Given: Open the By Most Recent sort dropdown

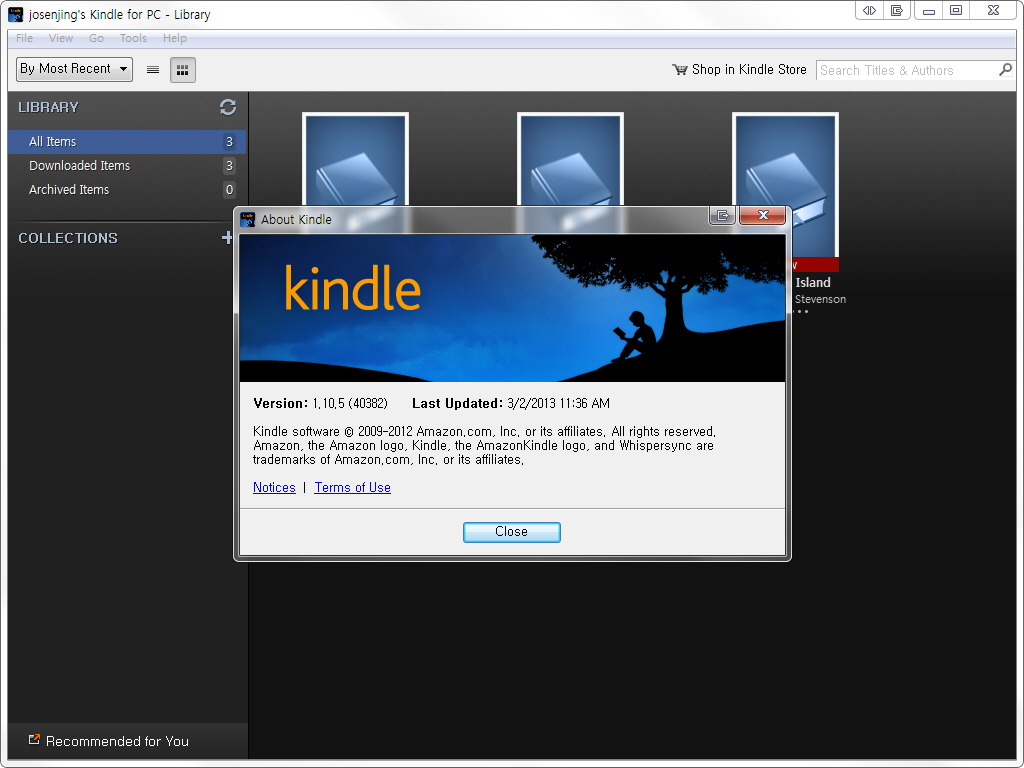Looking at the screenshot, I should 74,69.
